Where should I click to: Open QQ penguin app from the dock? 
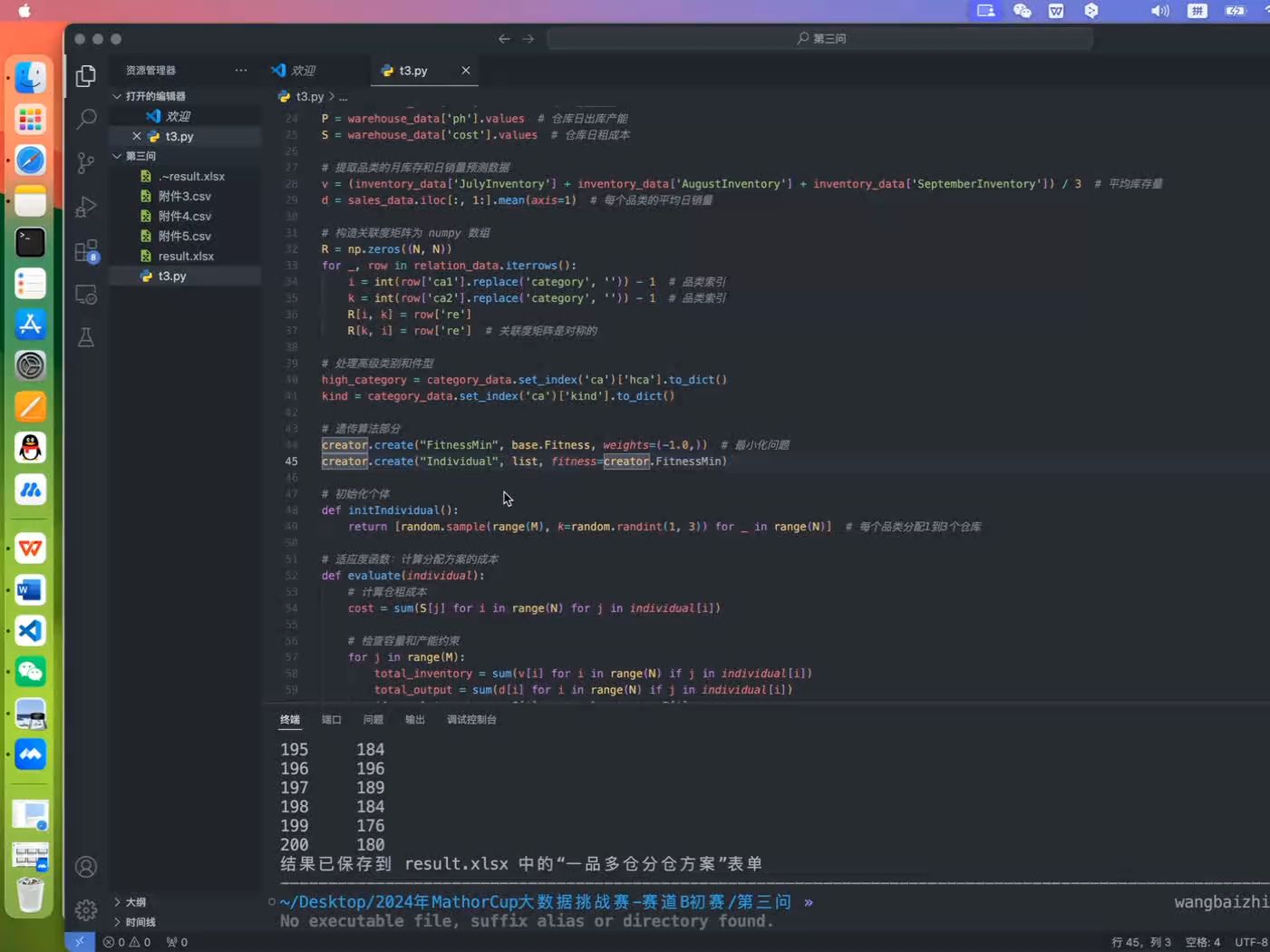point(30,448)
